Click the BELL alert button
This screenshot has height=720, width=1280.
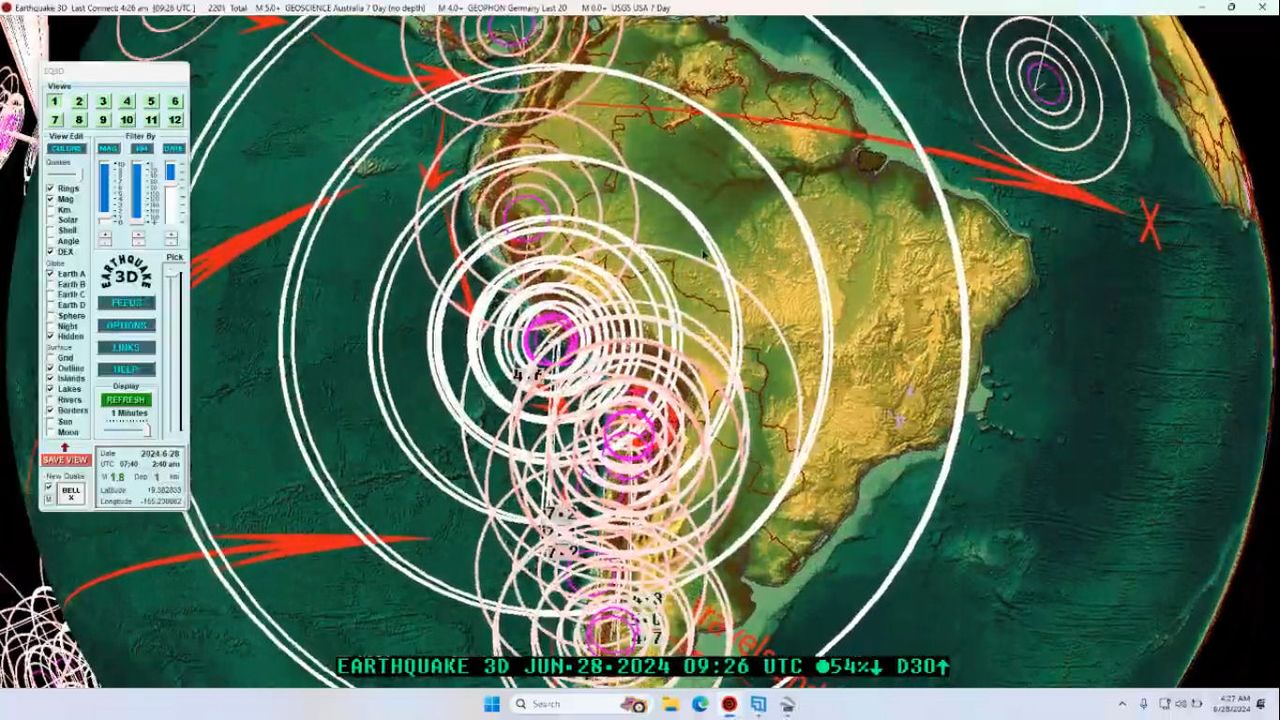pyautogui.click(x=71, y=493)
